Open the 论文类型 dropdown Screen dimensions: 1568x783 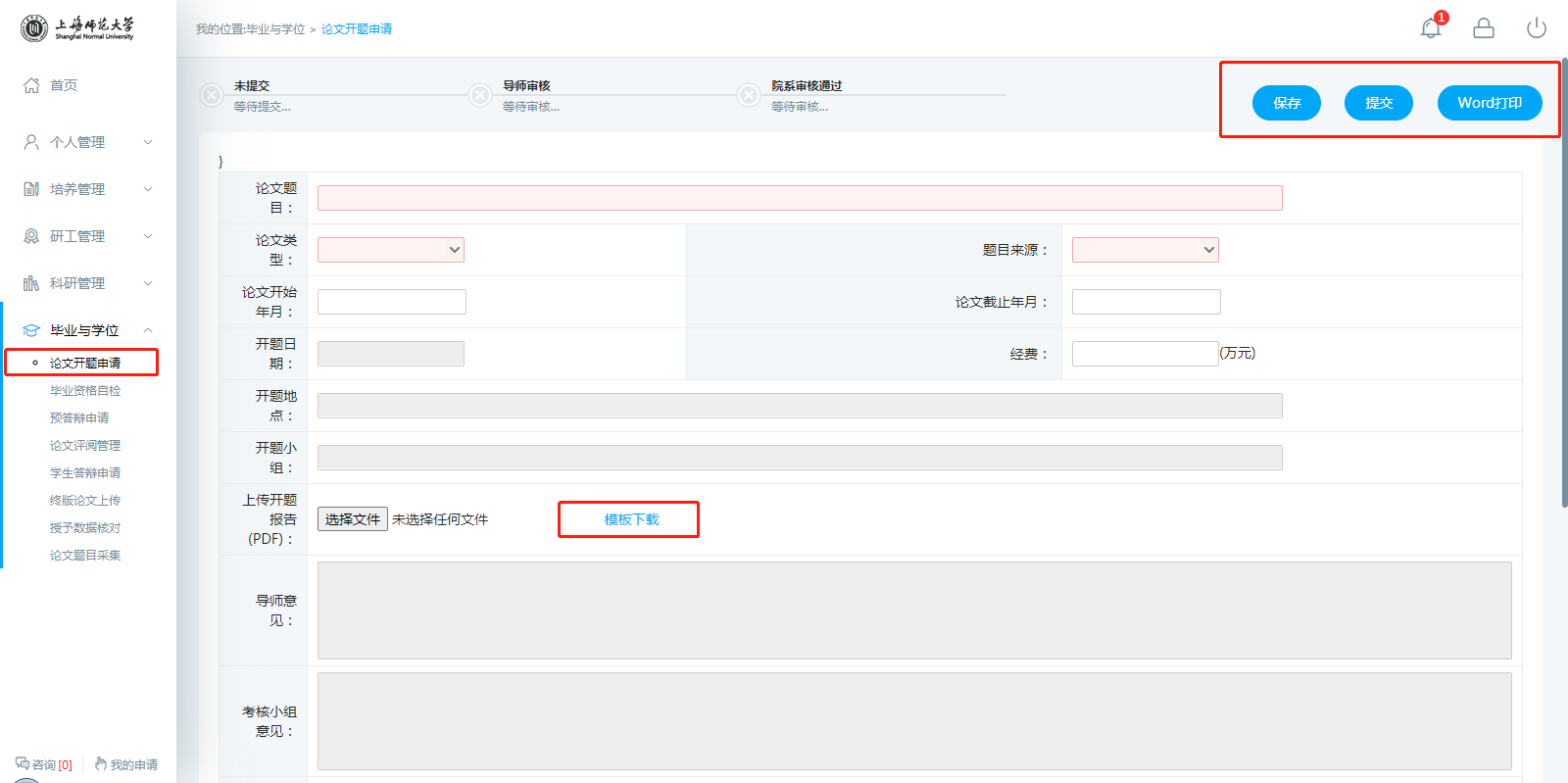[x=390, y=250]
